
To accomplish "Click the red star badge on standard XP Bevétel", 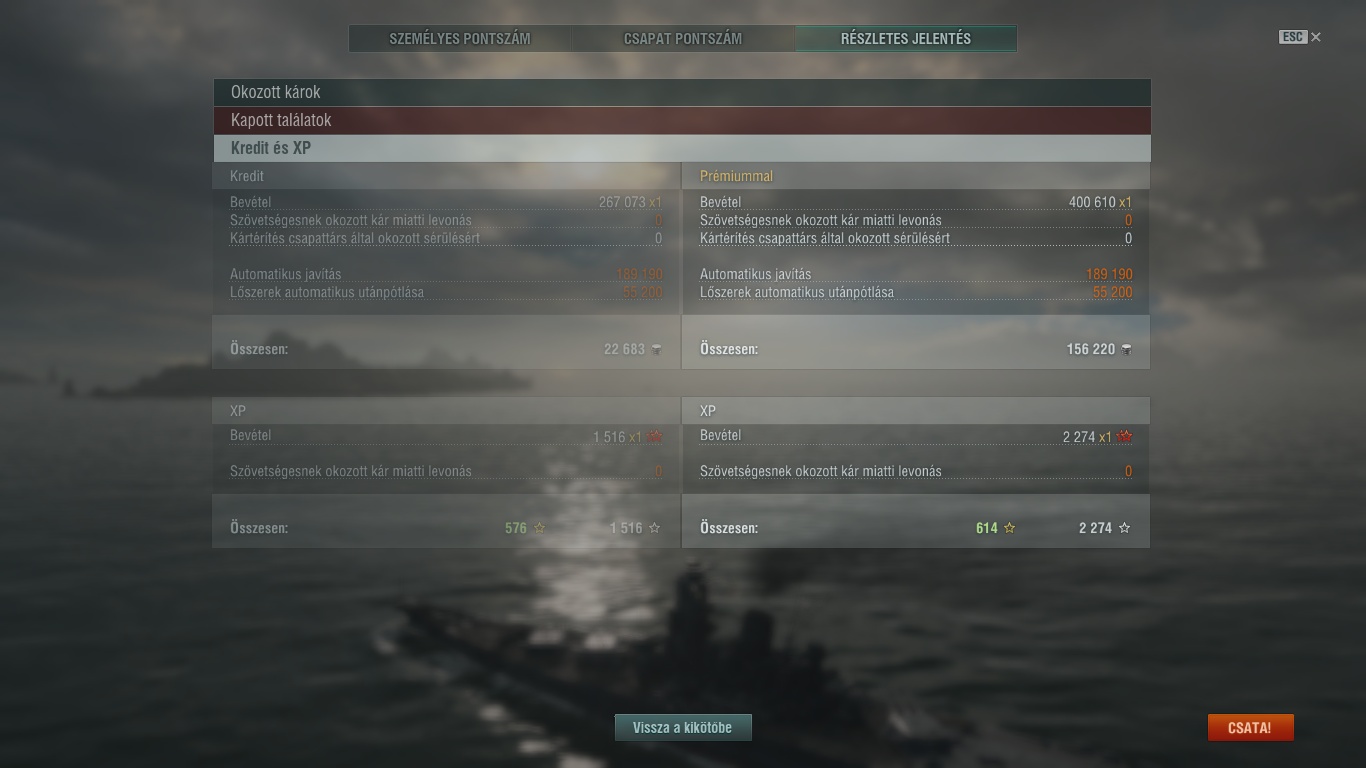I will click(655, 436).
